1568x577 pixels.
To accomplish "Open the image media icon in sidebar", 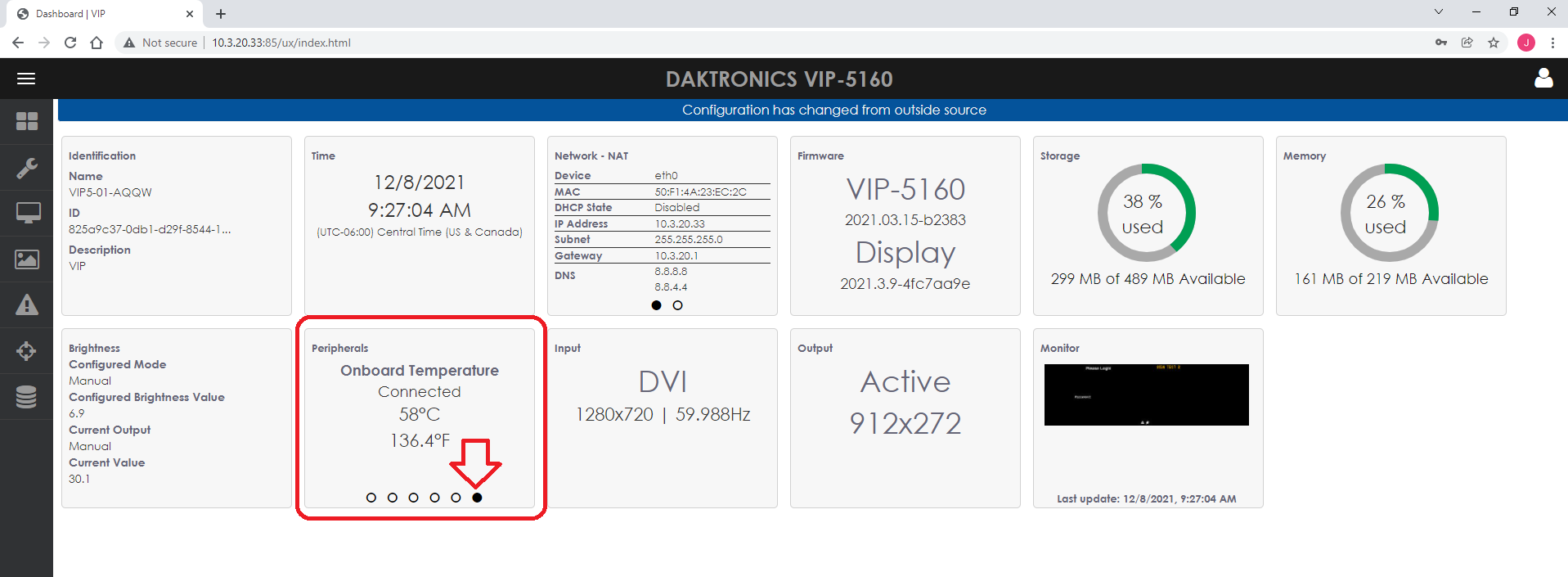I will pyautogui.click(x=26, y=259).
